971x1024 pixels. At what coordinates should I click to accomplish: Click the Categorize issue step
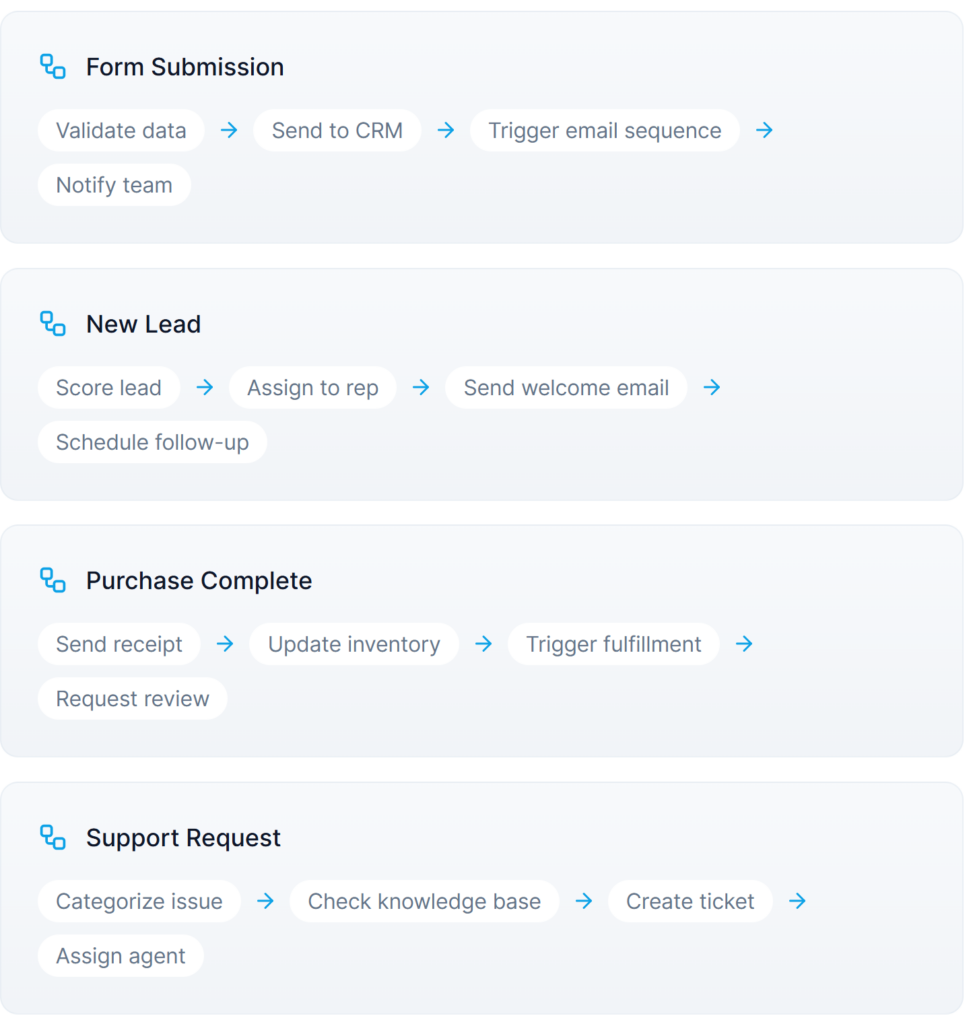click(139, 902)
